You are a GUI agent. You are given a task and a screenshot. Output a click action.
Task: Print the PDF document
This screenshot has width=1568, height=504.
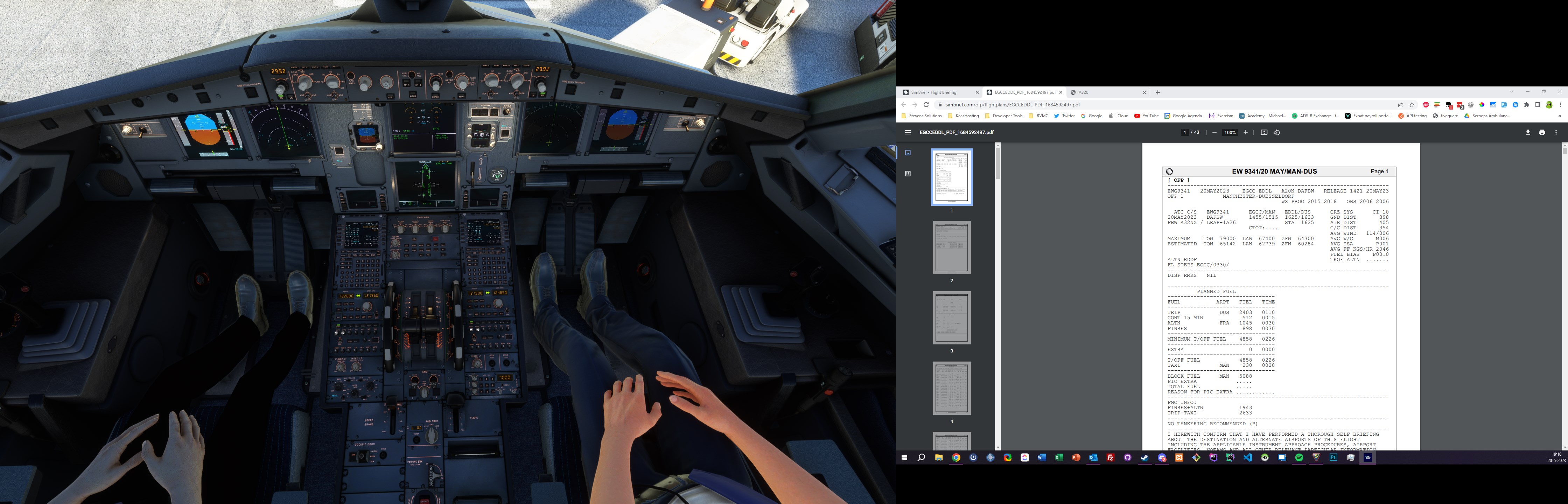pyautogui.click(x=1542, y=132)
